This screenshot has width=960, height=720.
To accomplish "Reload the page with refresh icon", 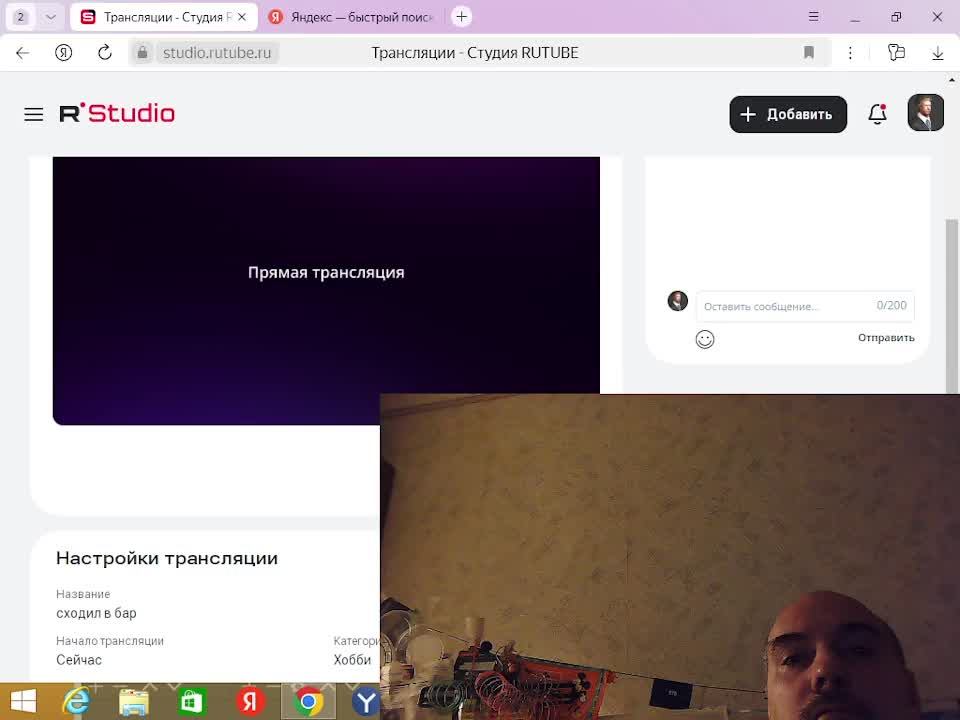I will tap(105, 53).
